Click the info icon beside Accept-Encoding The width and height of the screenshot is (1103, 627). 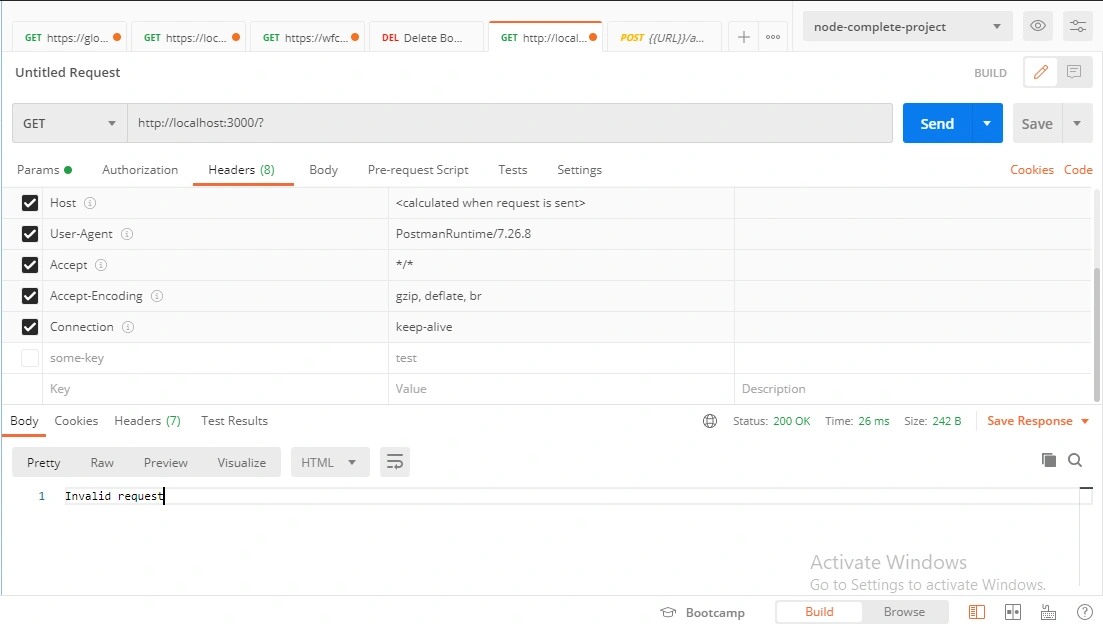157,296
